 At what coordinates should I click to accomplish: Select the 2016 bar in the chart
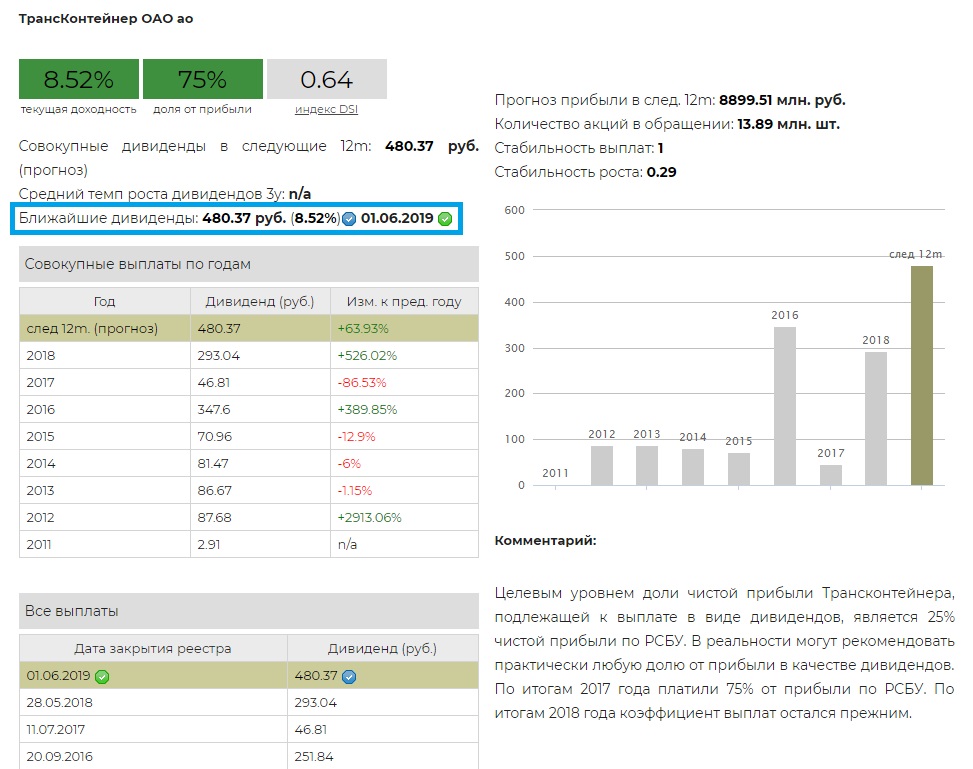(785, 405)
